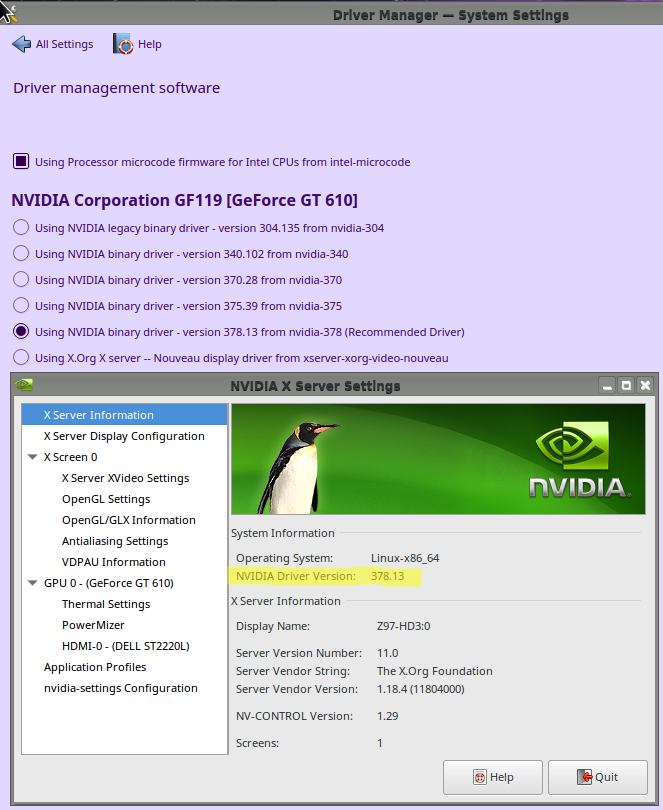Select HDMI-0 DELL ST2220L display entry
The width and height of the screenshot is (663, 810).
pyautogui.click(x=125, y=646)
